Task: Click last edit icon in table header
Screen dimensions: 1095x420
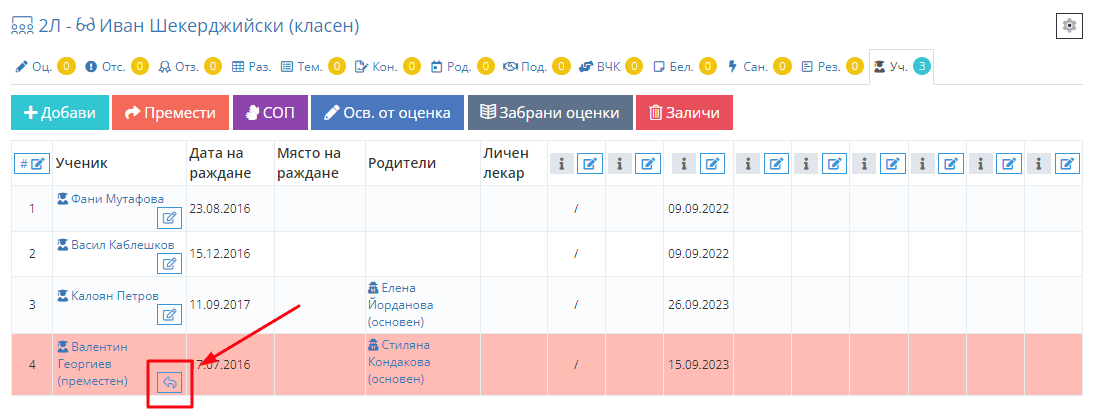Action: 1068,164
